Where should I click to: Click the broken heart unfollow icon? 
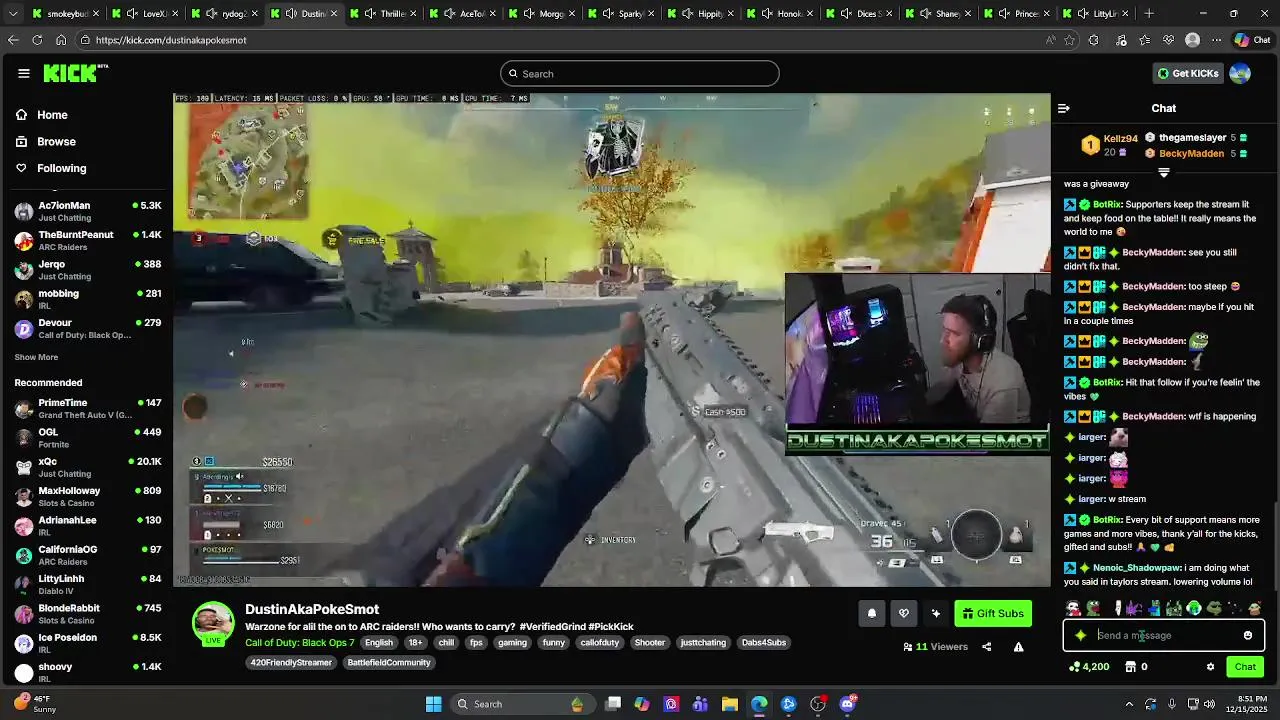pos(903,614)
